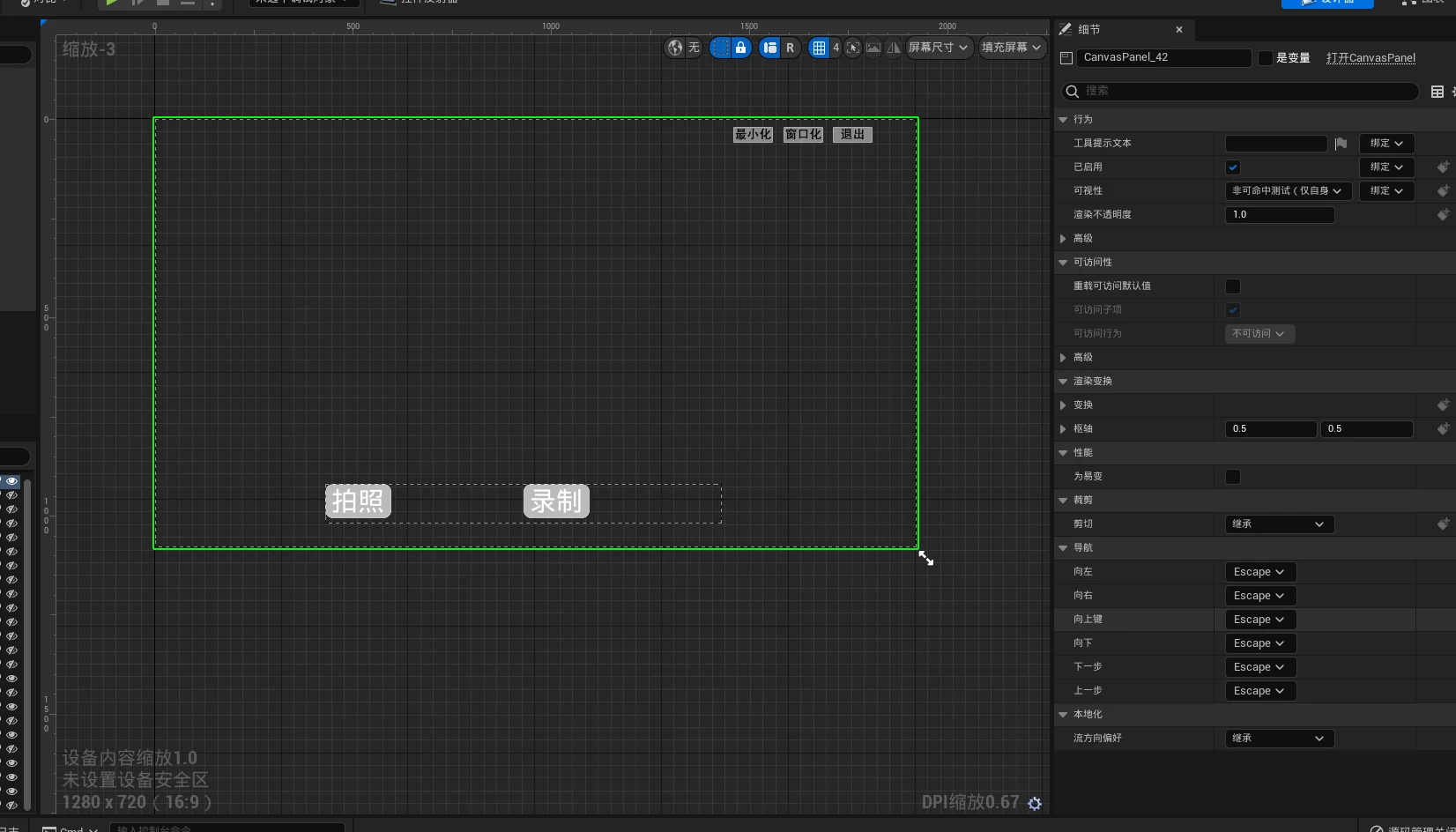Expand 高级 under 行为 section
Image resolution: width=1456 pixels, height=832 pixels.
pos(1063,239)
